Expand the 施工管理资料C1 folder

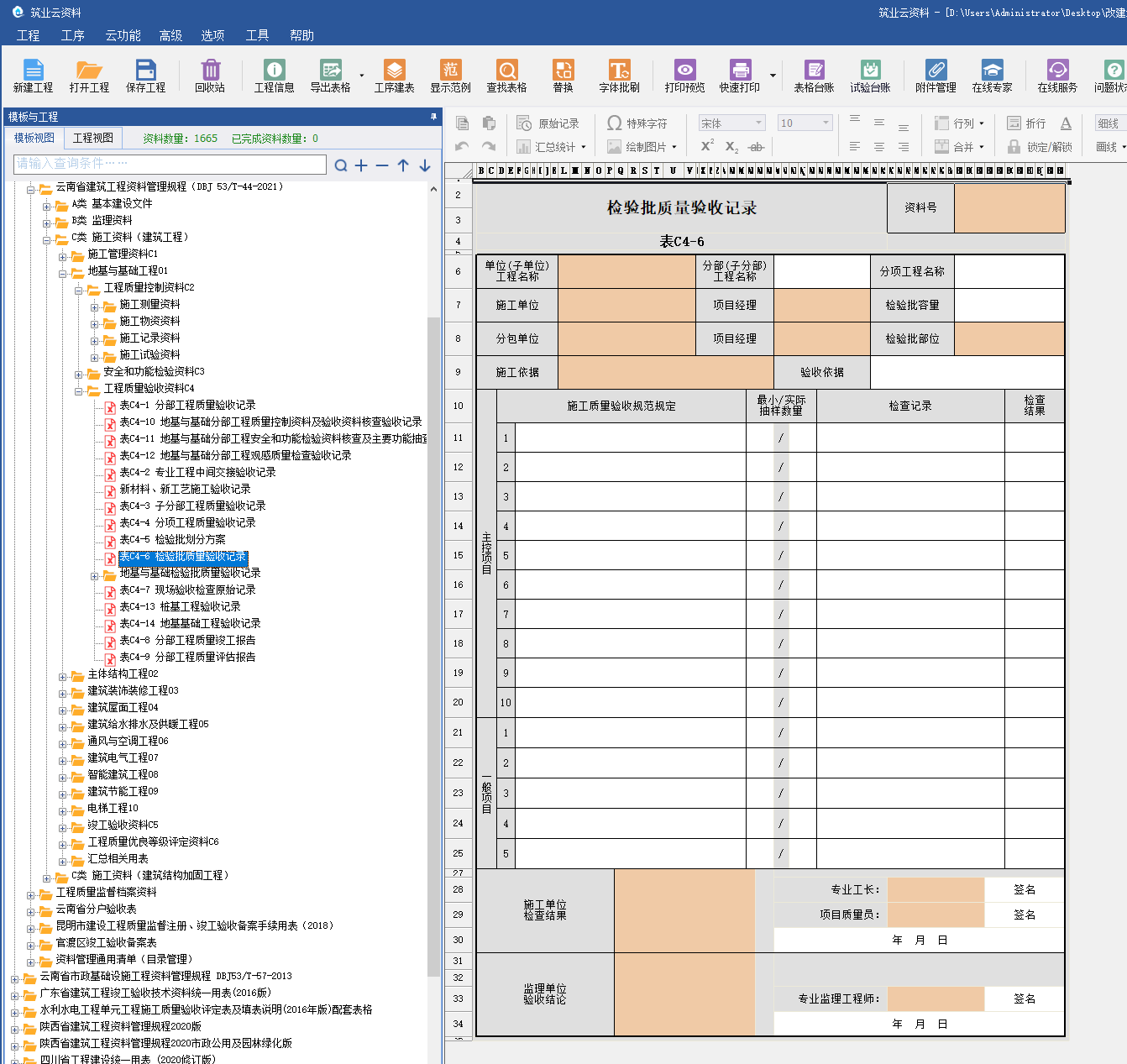[63, 257]
